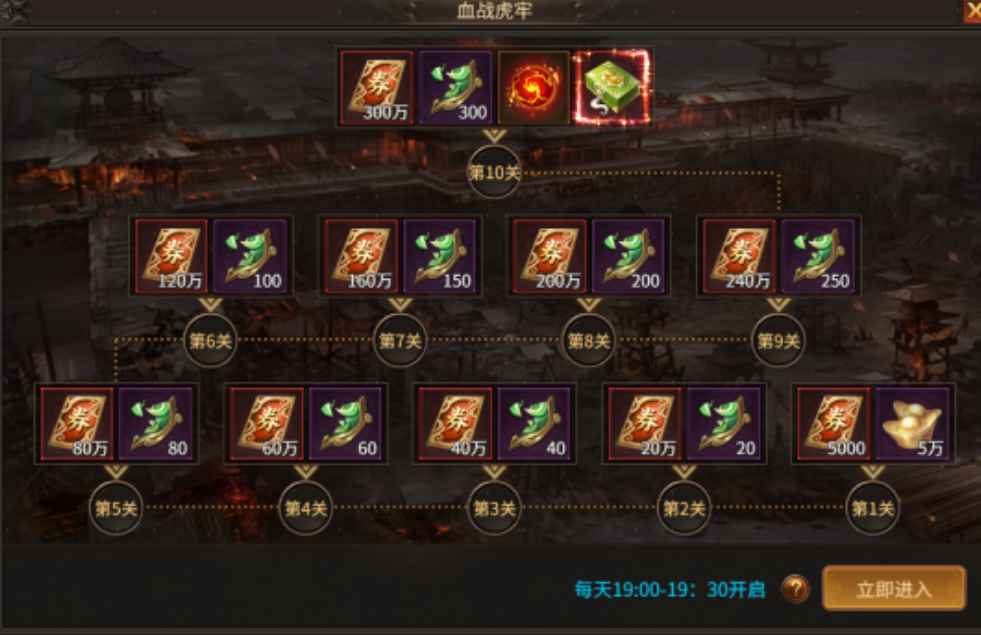The image size is (981, 635).
Task: Click the 120万 coupon reward icon
Action: pos(171,256)
